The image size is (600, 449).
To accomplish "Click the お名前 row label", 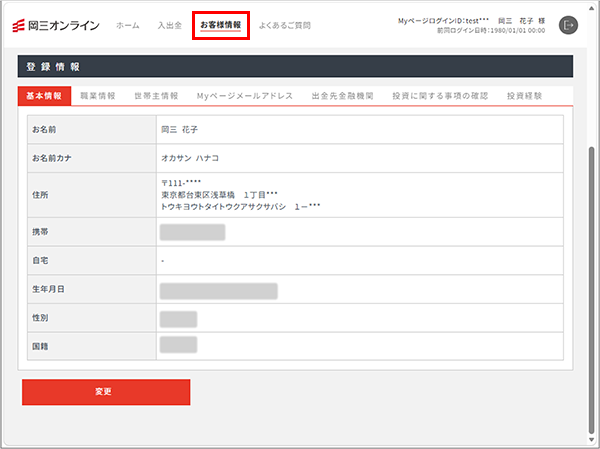I will pos(44,130).
